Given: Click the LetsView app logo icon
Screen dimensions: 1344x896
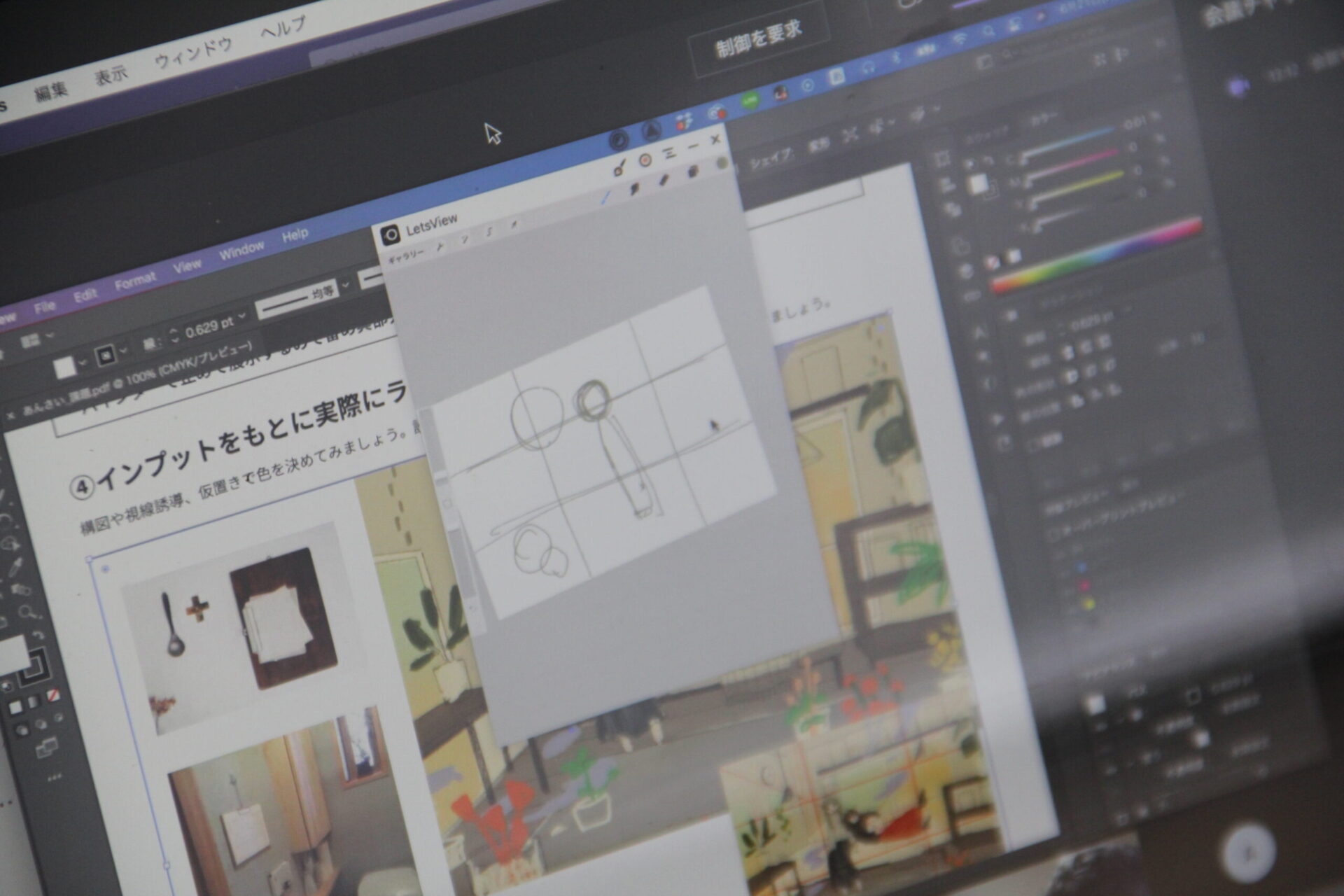Looking at the screenshot, I should [390, 234].
